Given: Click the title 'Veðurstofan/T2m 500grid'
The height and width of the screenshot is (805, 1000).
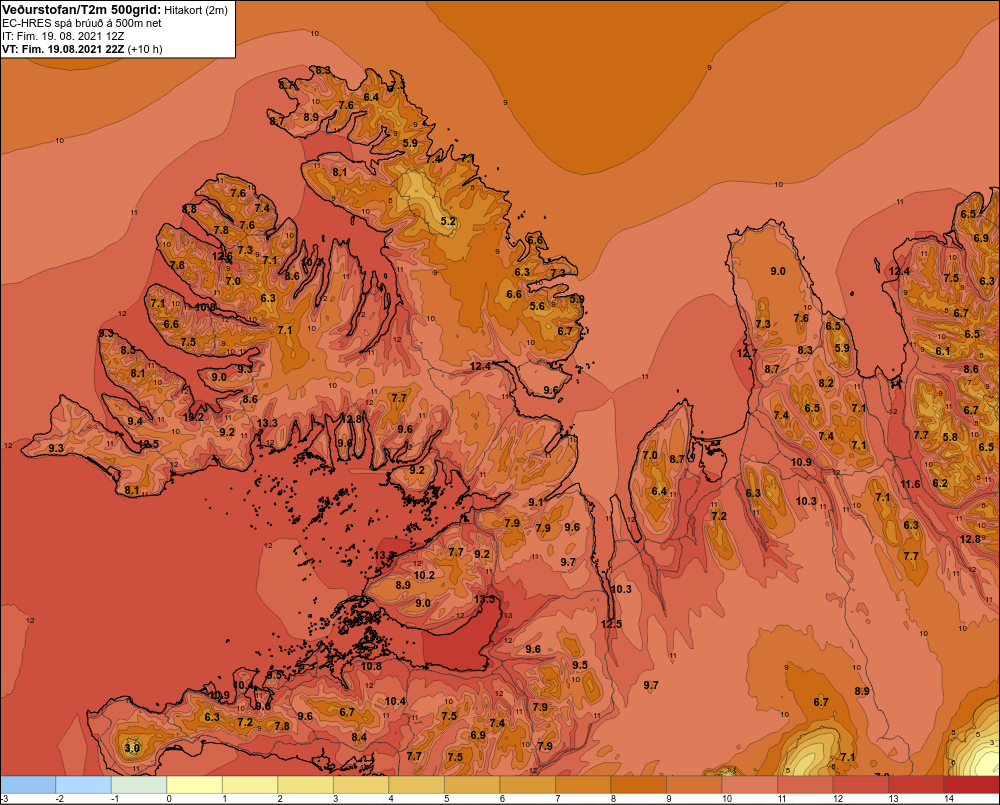Looking at the screenshot, I should (82, 9).
